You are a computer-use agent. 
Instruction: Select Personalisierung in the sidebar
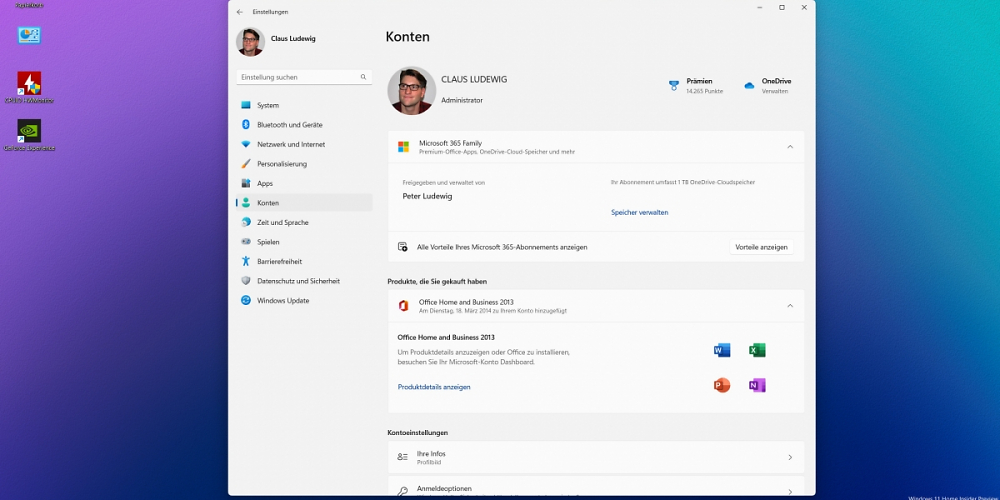tap(304, 164)
